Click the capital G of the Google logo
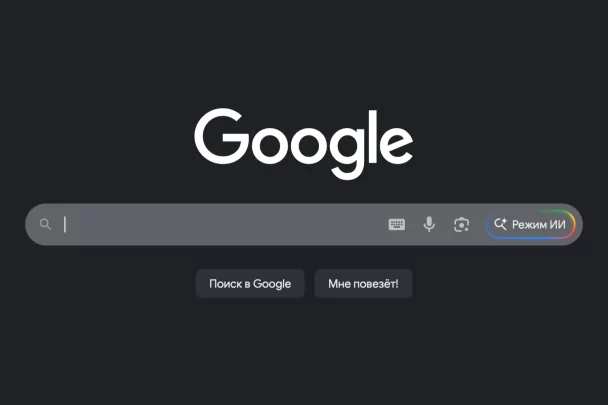608x405 pixels. [x=221, y=136]
